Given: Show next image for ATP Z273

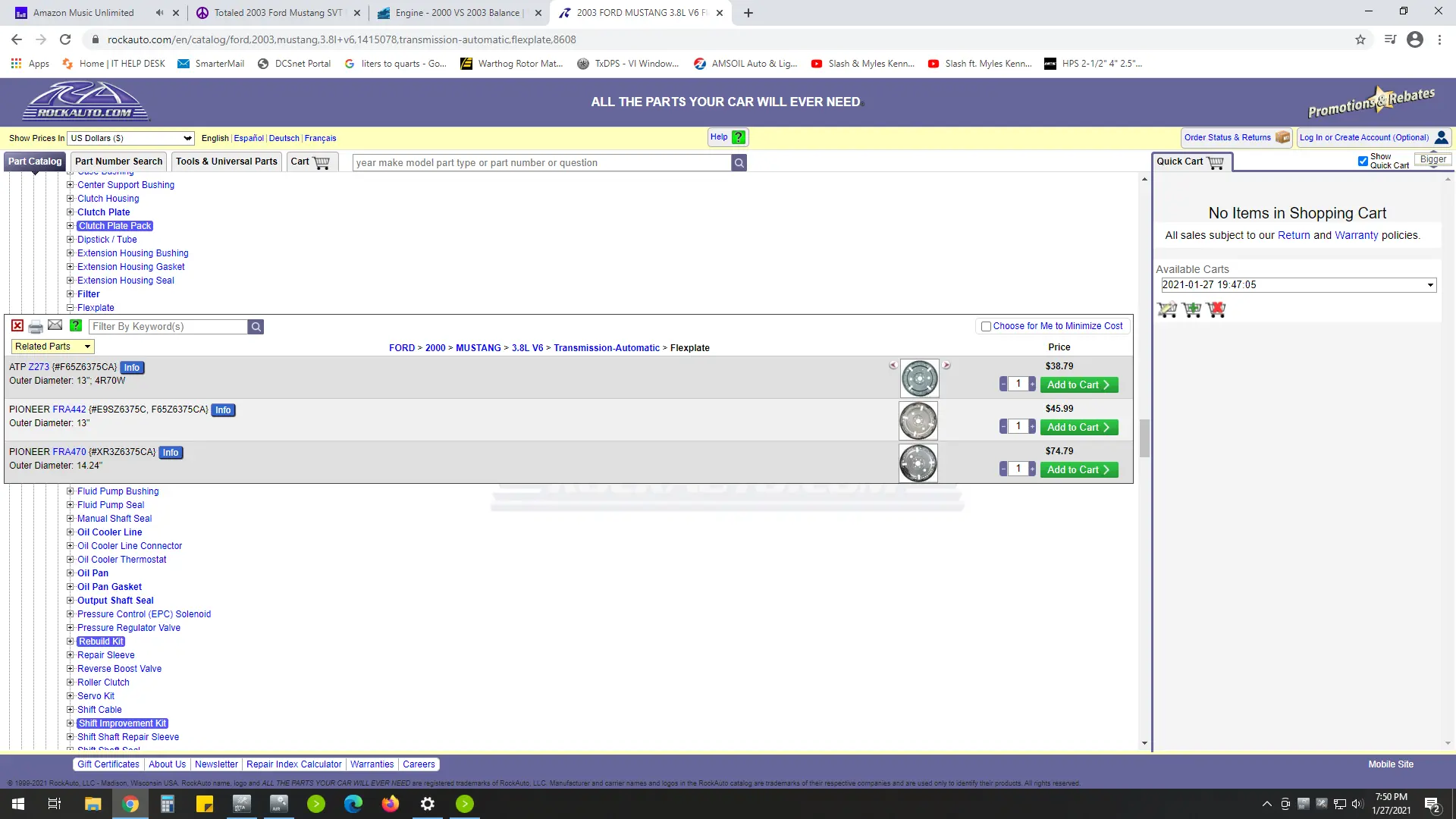Looking at the screenshot, I should 946,366.
